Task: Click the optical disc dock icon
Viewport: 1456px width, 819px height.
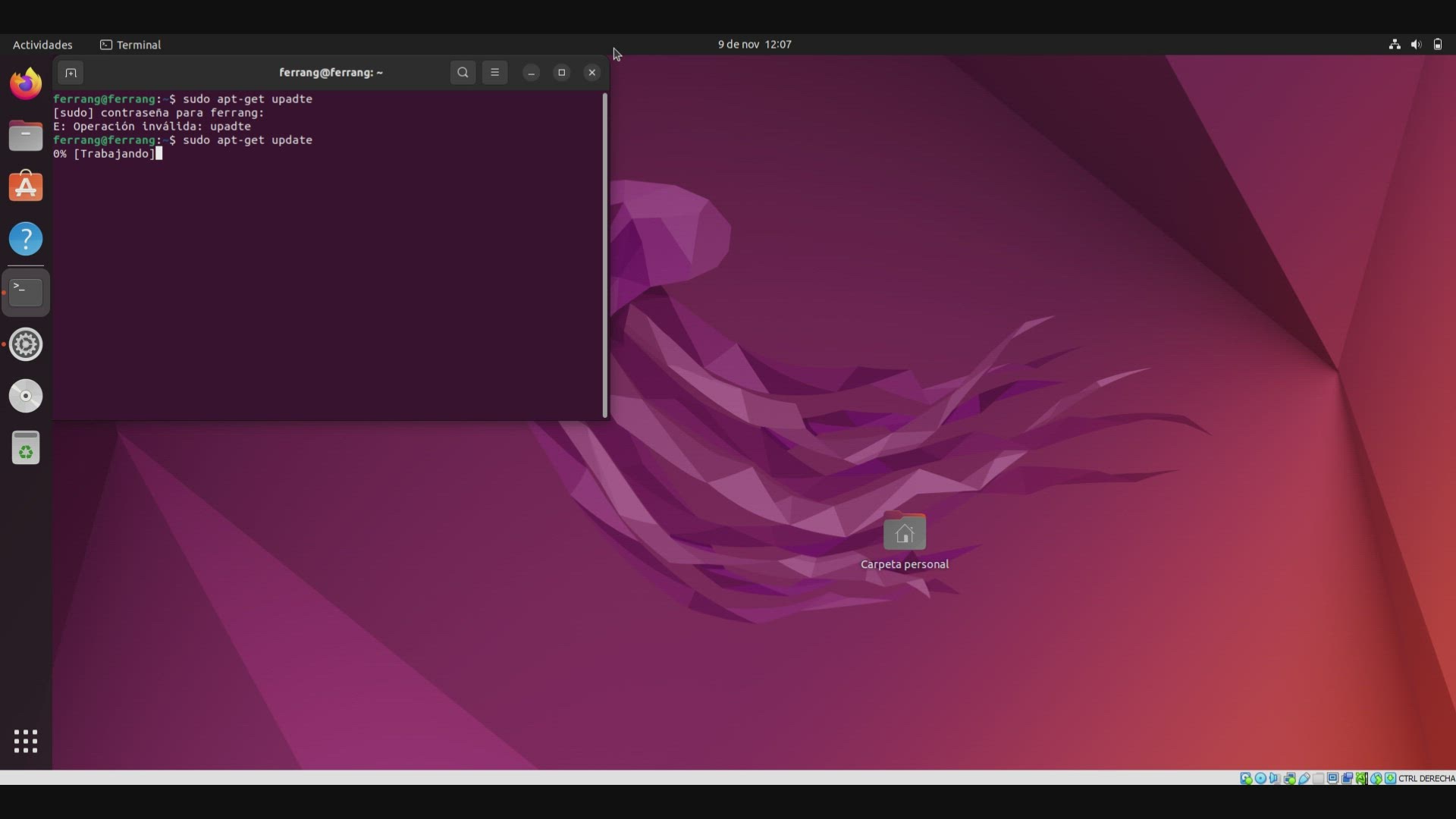Action: click(x=26, y=396)
